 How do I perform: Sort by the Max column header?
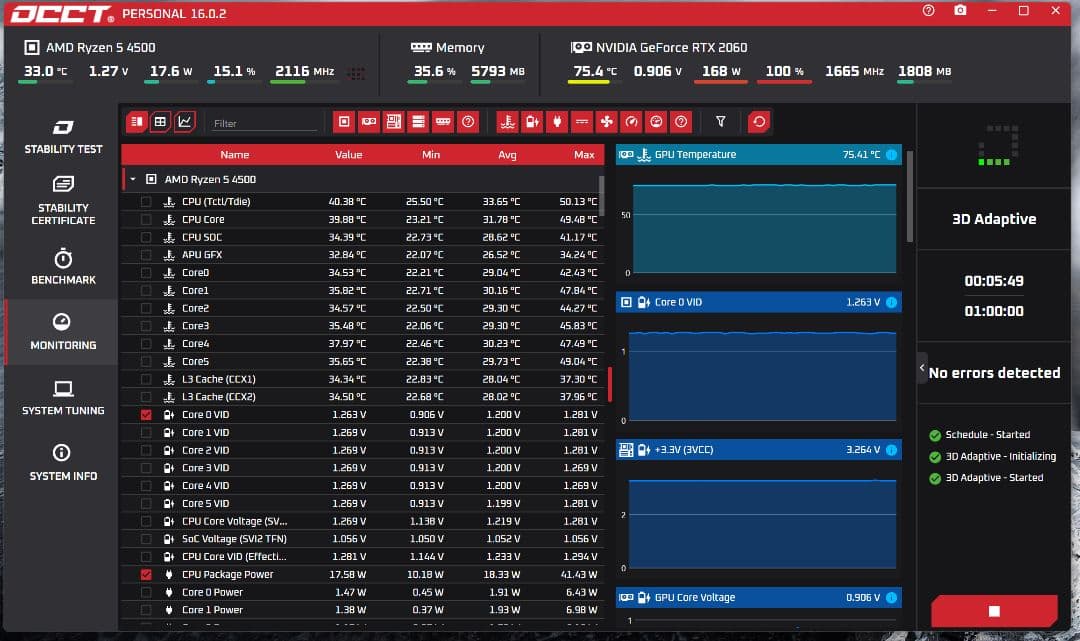584,155
